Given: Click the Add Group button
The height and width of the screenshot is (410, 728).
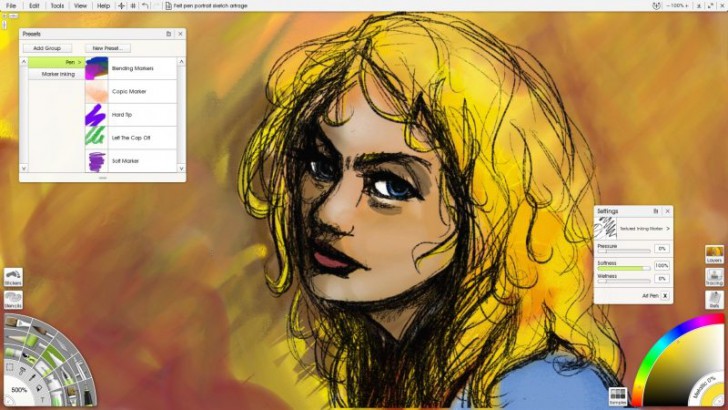Looking at the screenshot, I should [x=47, y=48].
